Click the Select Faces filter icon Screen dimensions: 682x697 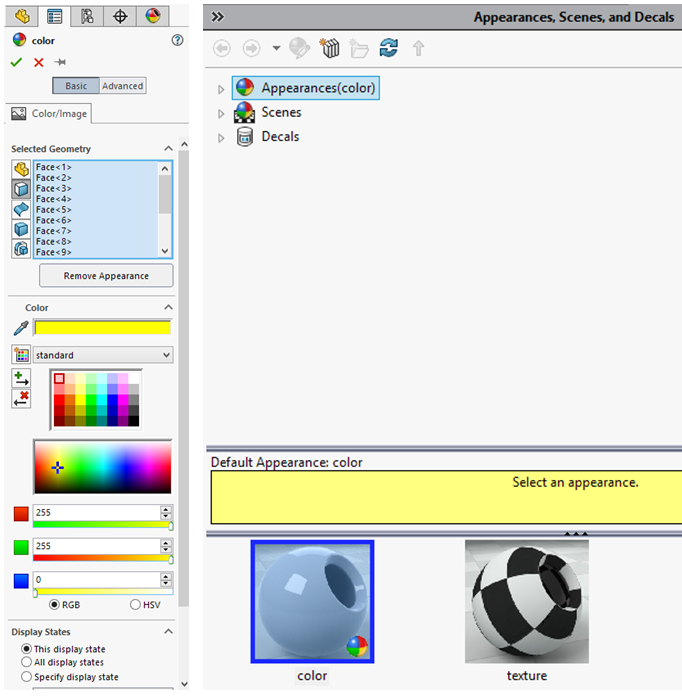[x=21, y=189]
